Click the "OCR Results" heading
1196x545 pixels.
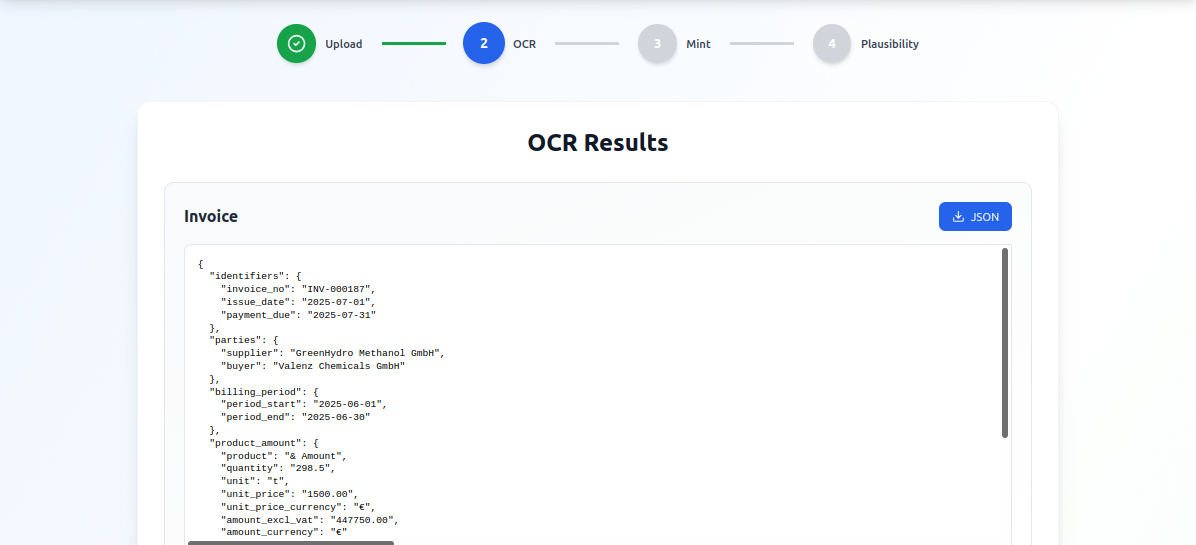(597, 142)
